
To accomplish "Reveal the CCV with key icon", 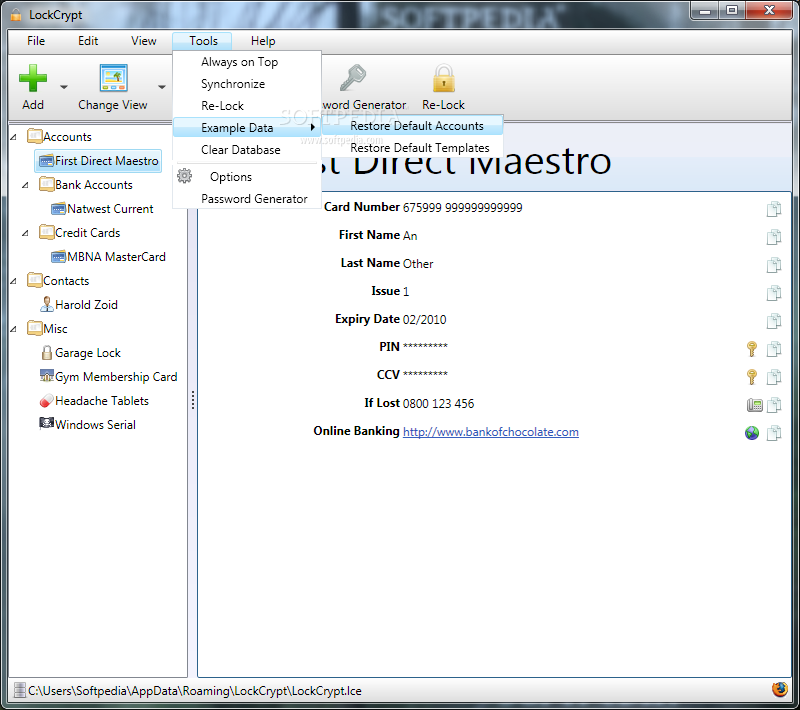I will (x=752, y=377).
